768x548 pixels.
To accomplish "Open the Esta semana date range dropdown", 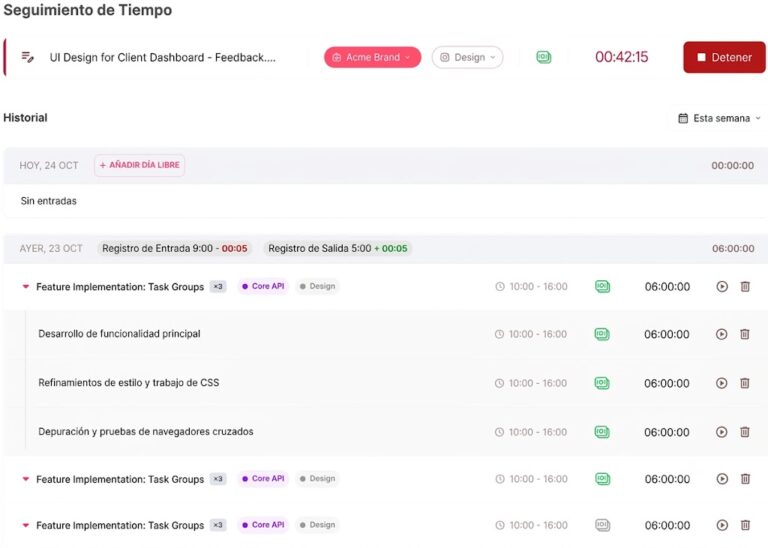I will click(719, 118).
